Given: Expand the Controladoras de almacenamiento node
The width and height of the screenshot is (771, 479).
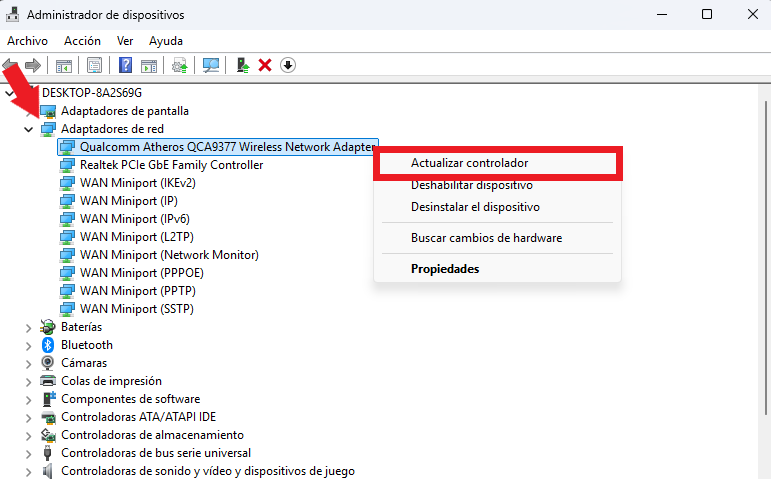Looking at the screenshot, I should click(29, 436).
